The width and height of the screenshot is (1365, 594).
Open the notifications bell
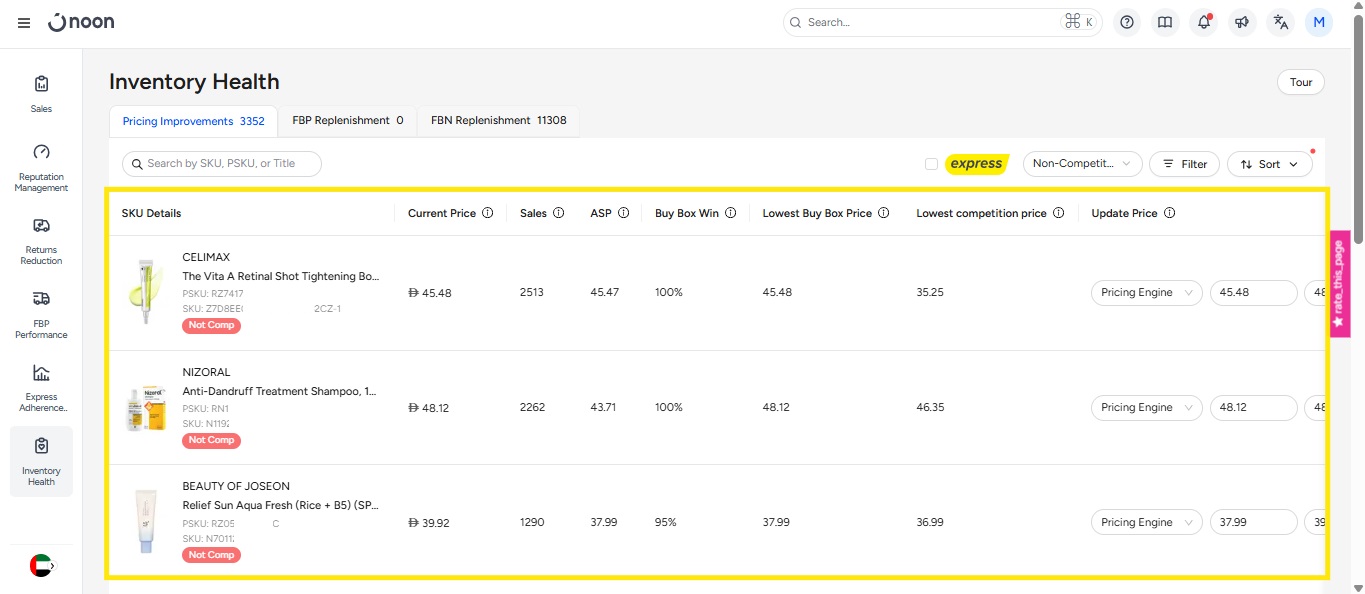tap(1204, 22)
